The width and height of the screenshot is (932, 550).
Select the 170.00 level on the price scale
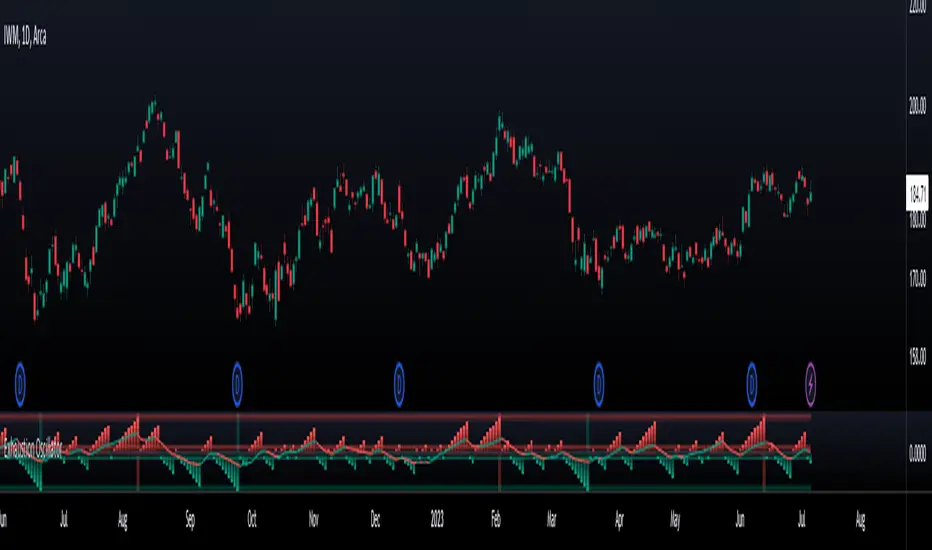click(917, 277)
